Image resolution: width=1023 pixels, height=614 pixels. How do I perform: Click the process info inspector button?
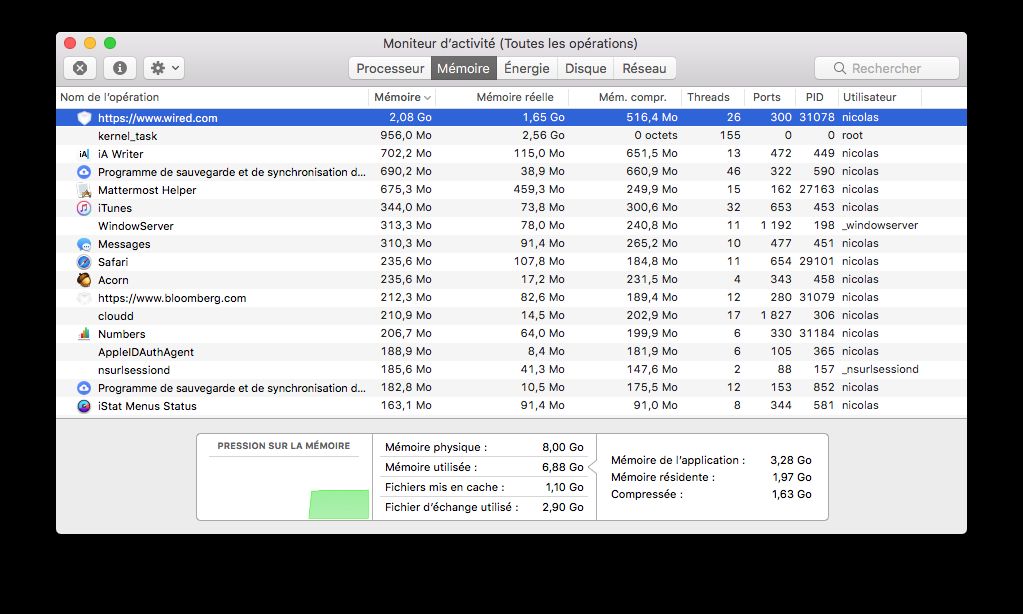tap(120, 68)
